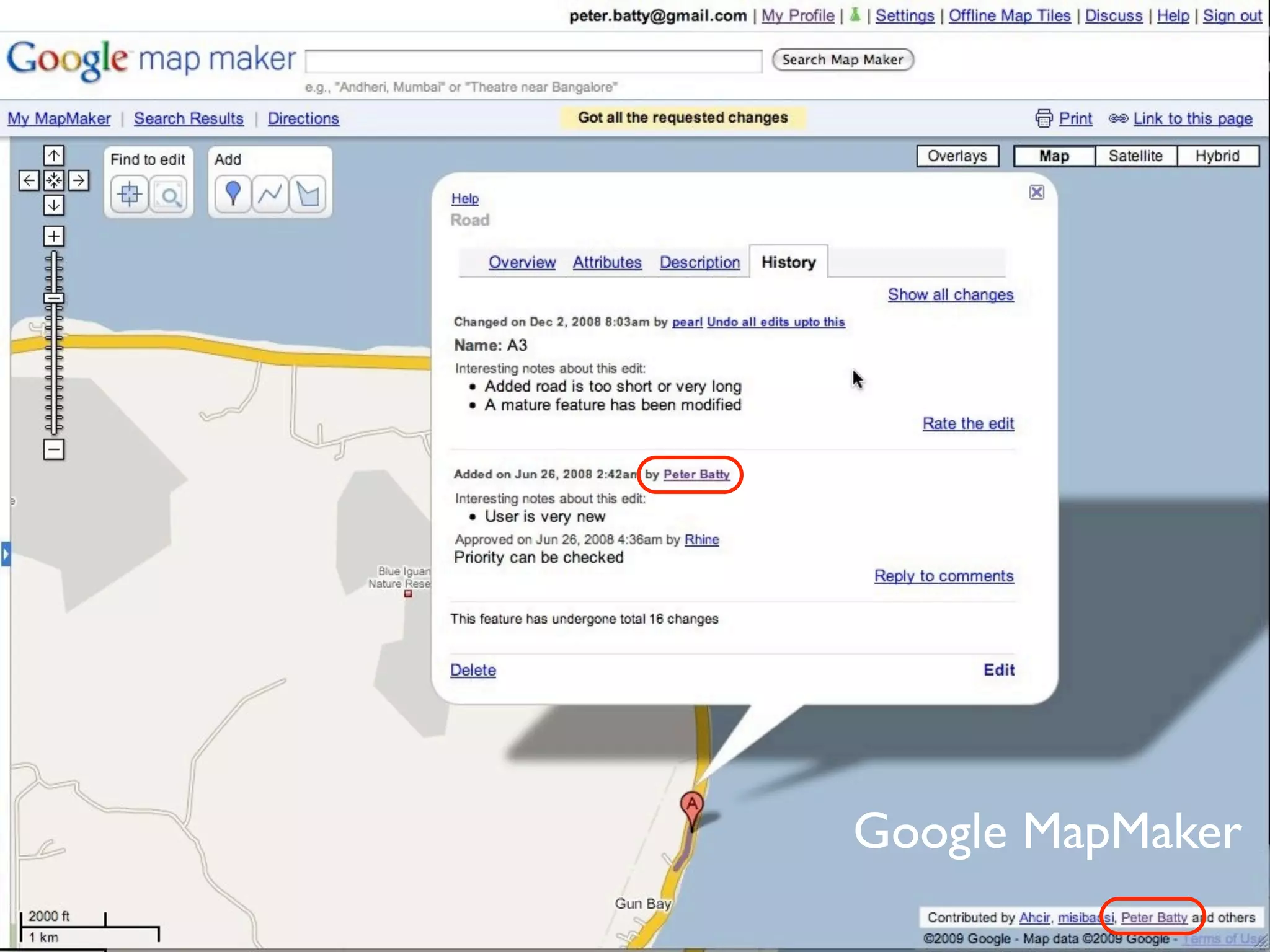Click the center map pan button

[54, 180]
